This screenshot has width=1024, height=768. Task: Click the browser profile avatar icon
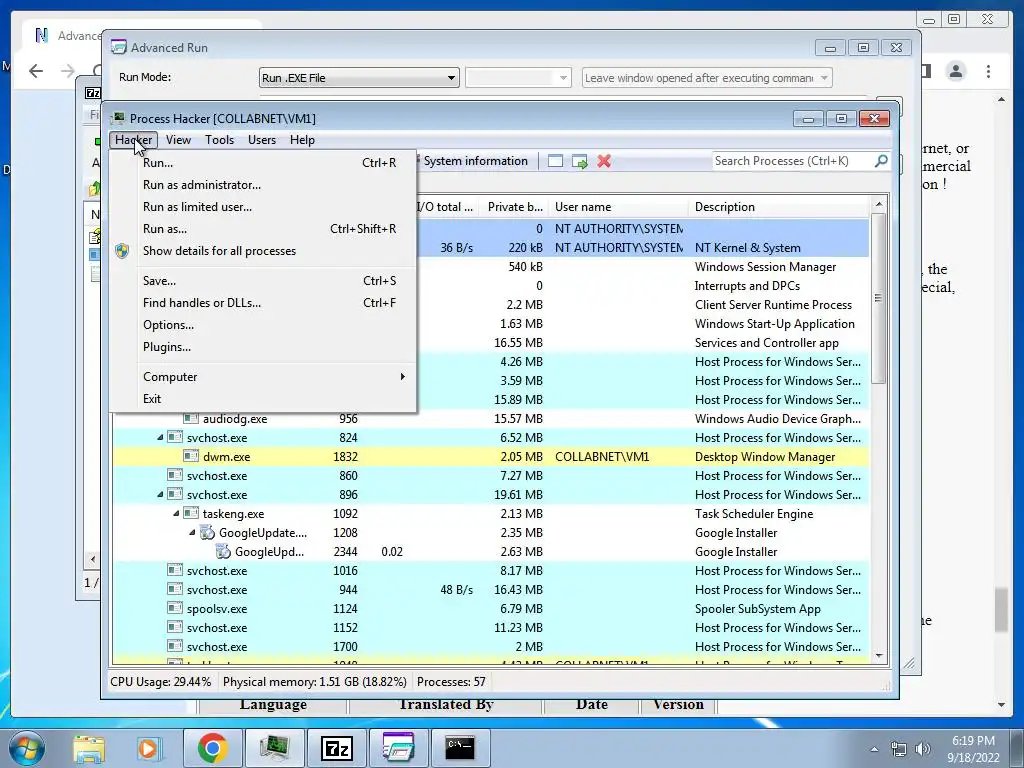tap(955, 71)
